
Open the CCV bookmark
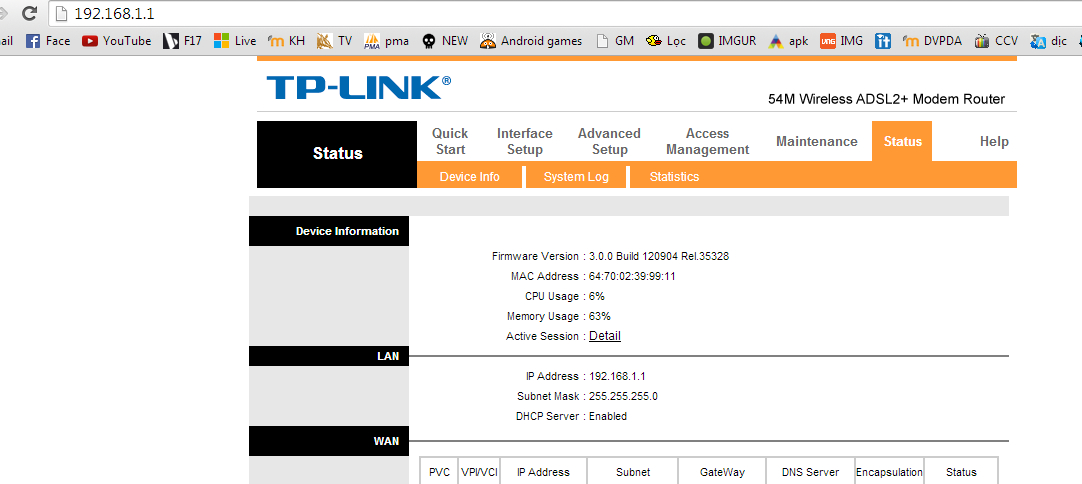click(996, 41)
